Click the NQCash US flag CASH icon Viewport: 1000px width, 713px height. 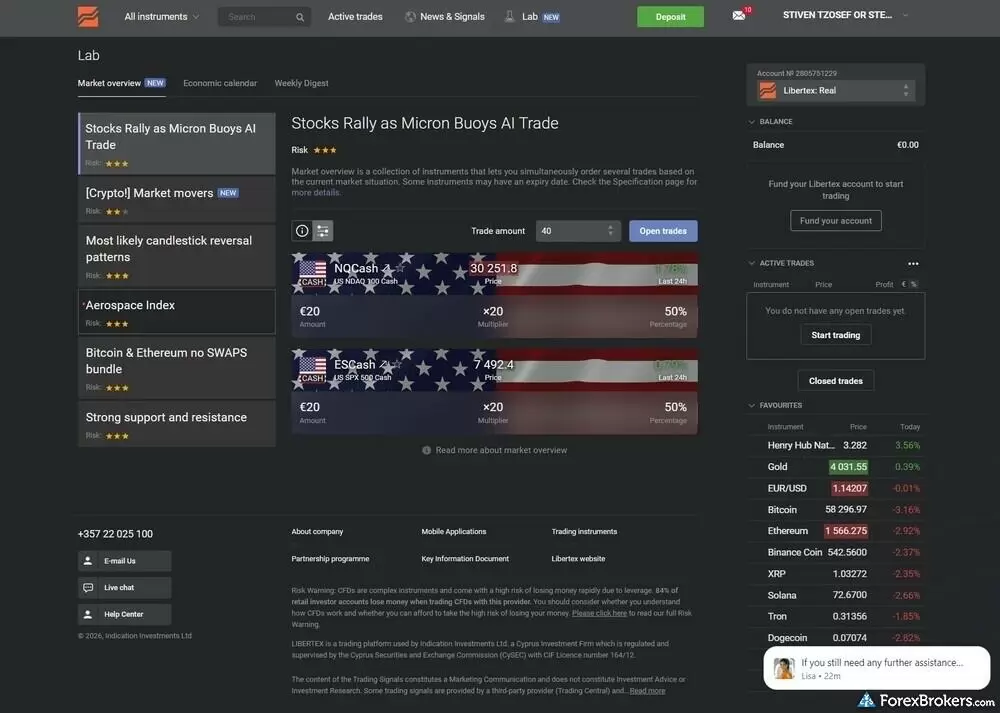[x=312, y=274]
